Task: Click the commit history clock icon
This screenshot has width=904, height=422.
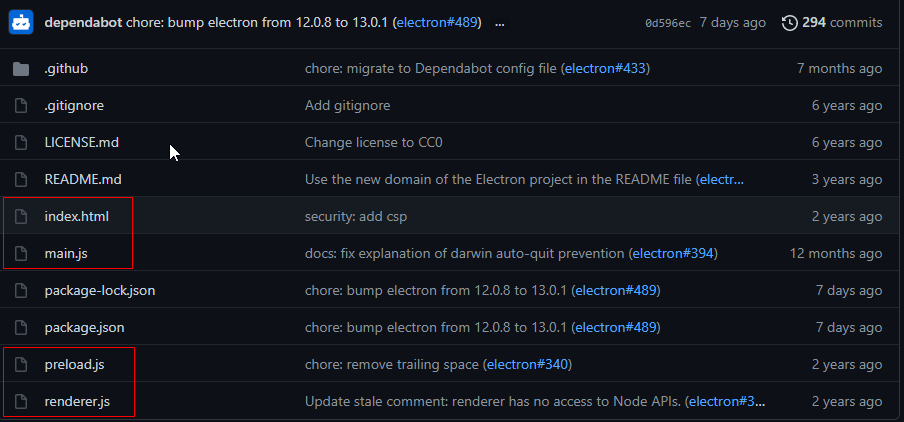Action: click(789, 22)
